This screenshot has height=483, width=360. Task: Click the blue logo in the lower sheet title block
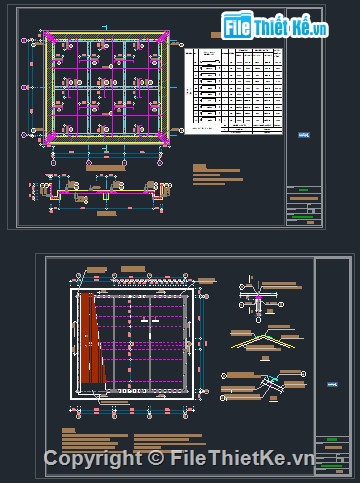pyautogui.click(x=332, y=384)
